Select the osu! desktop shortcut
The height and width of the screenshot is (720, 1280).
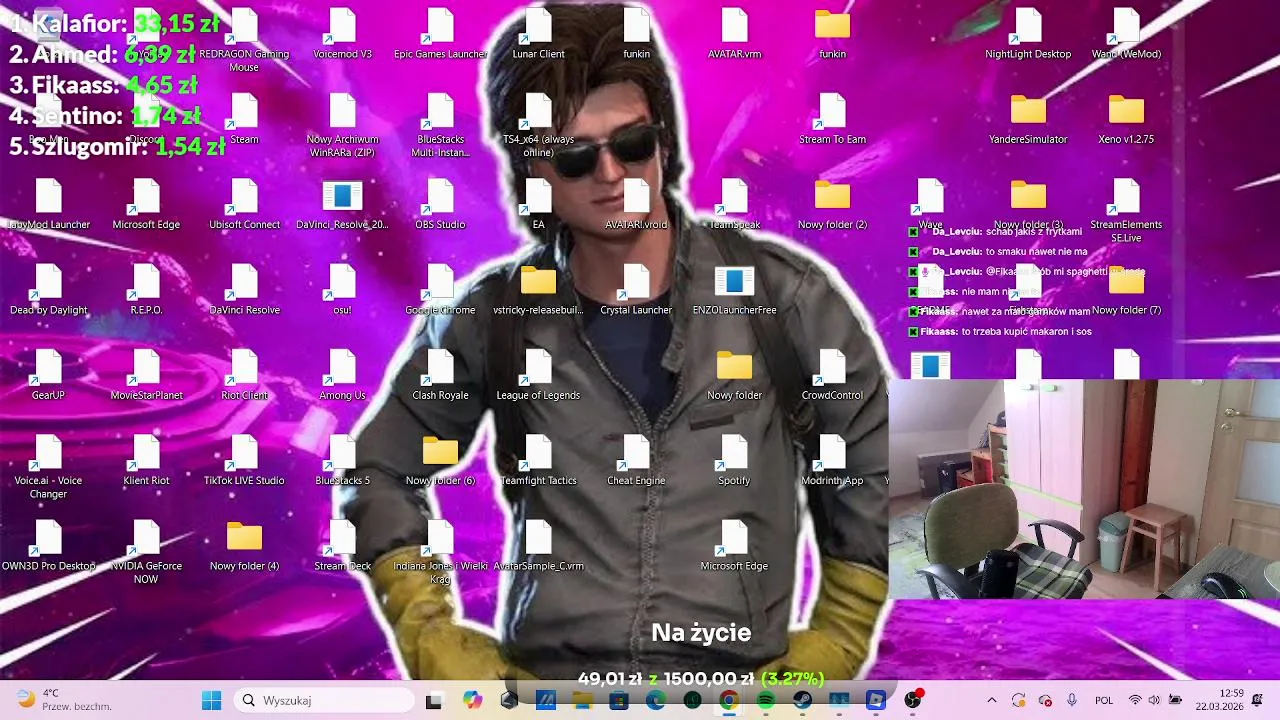coord(342,289)
